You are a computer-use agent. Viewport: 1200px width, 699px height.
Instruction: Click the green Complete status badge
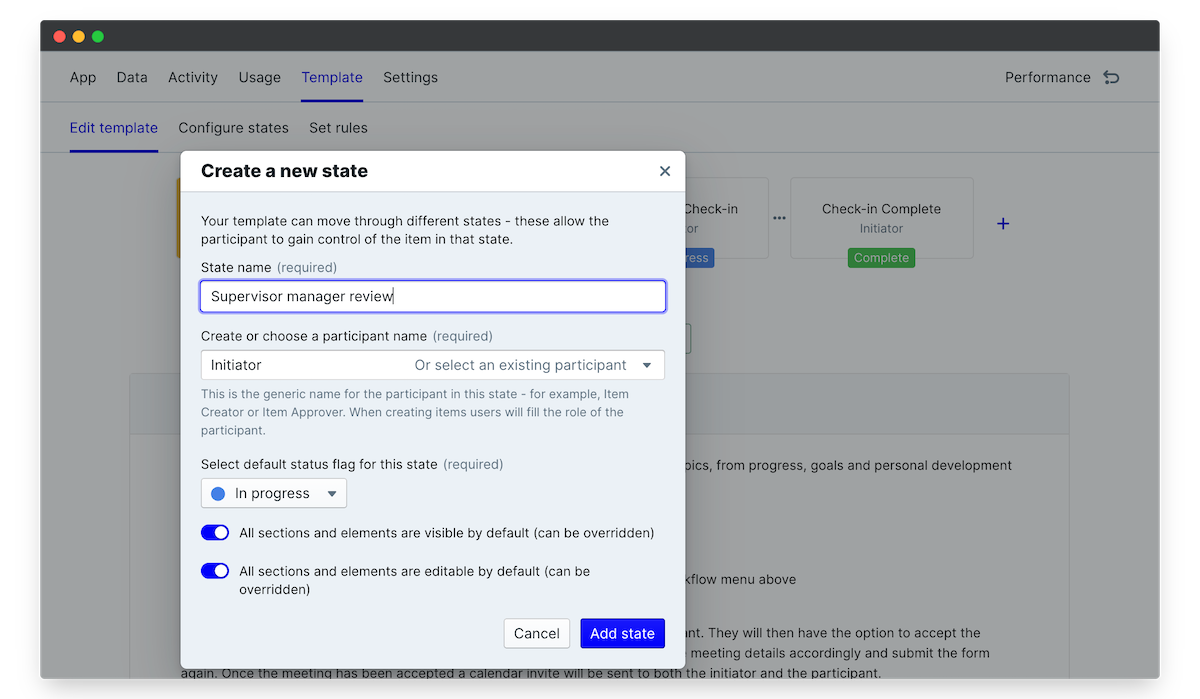tap(881, 258)
